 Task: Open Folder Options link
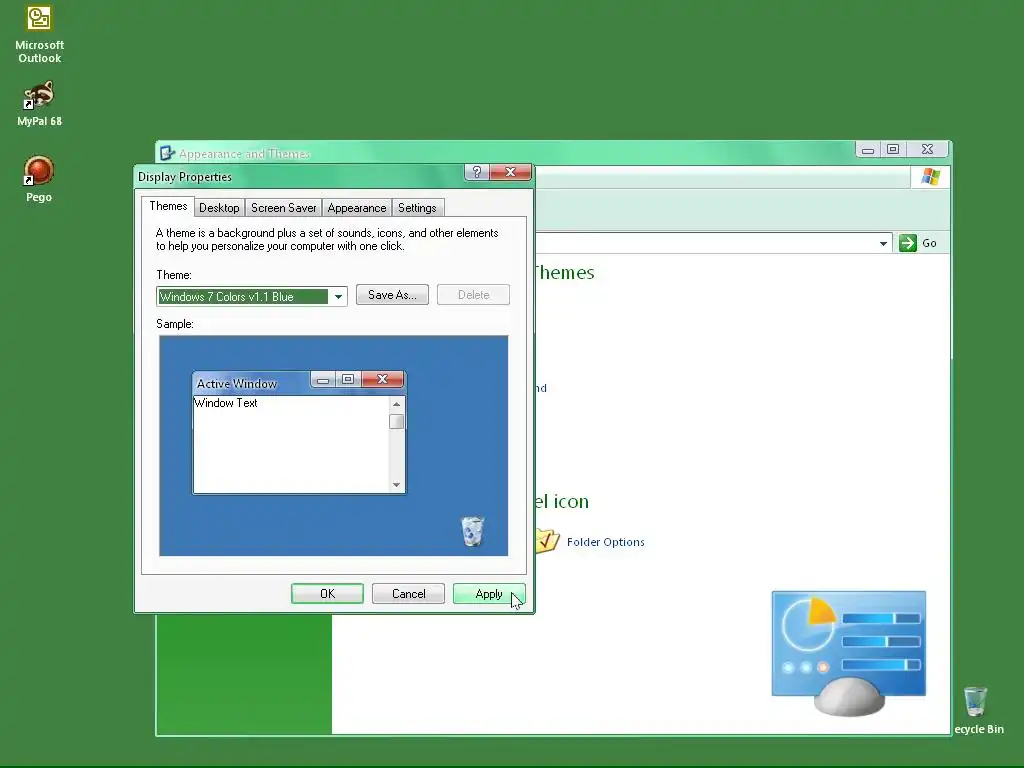(605, 542)
